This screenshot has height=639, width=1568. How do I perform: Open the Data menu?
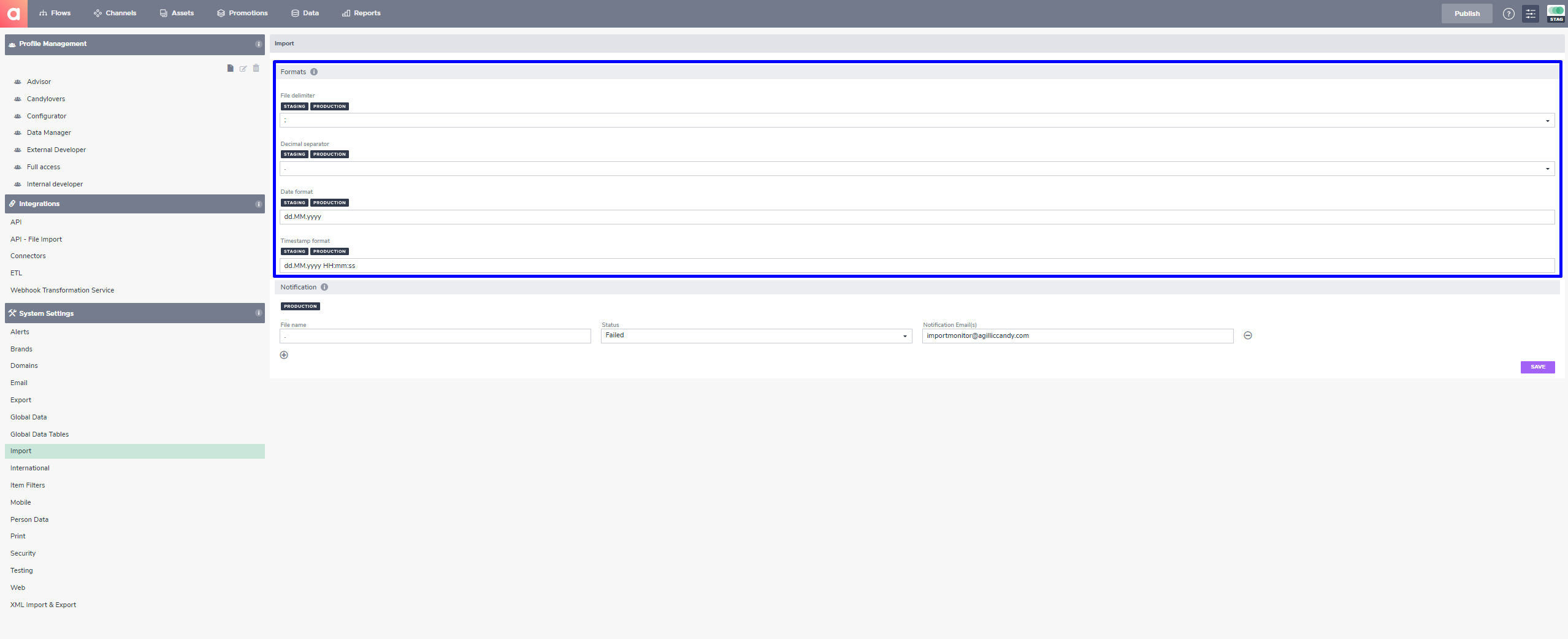pos(305,13)
